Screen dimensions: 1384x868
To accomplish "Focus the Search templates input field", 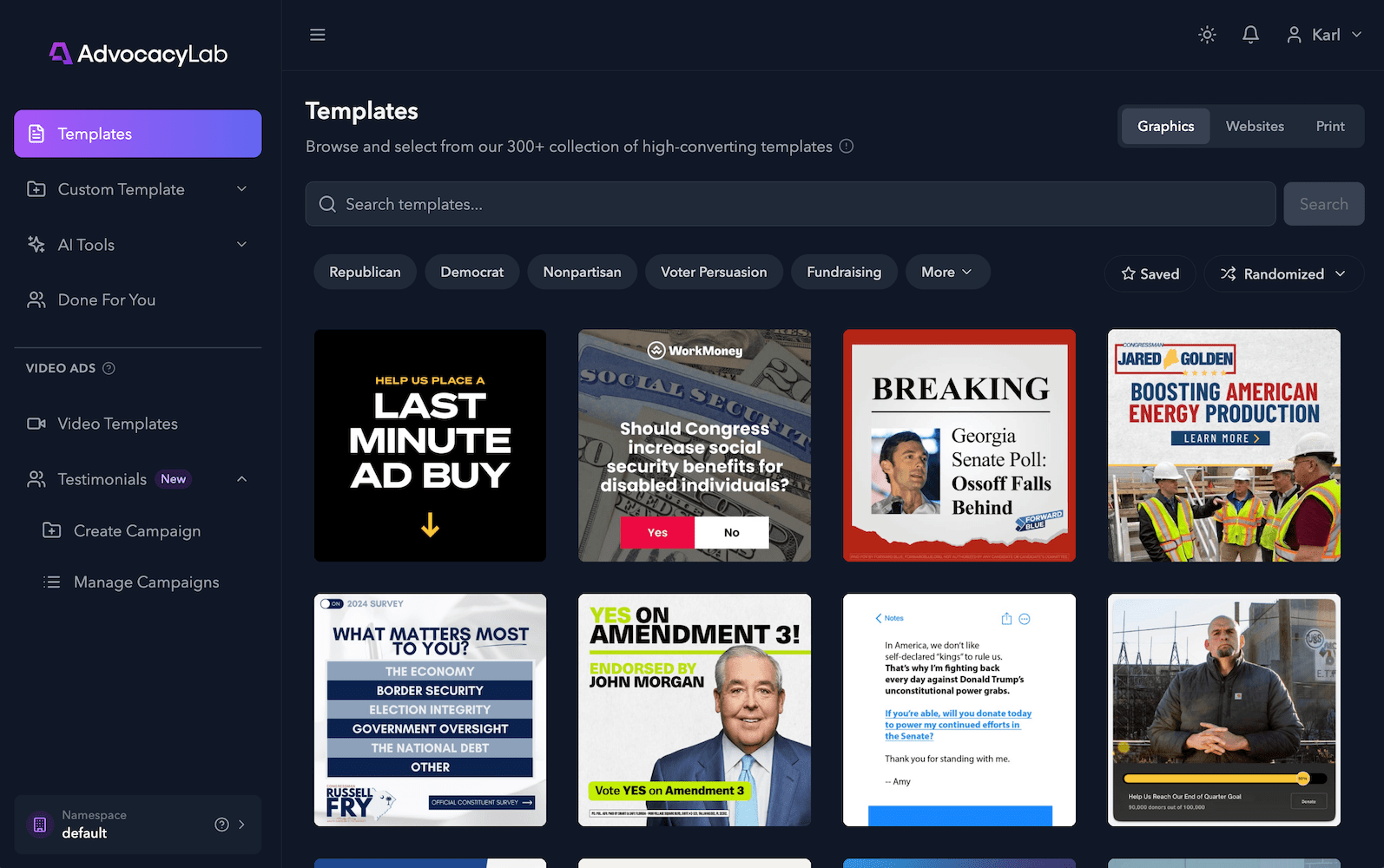I will tap(790, 204).
